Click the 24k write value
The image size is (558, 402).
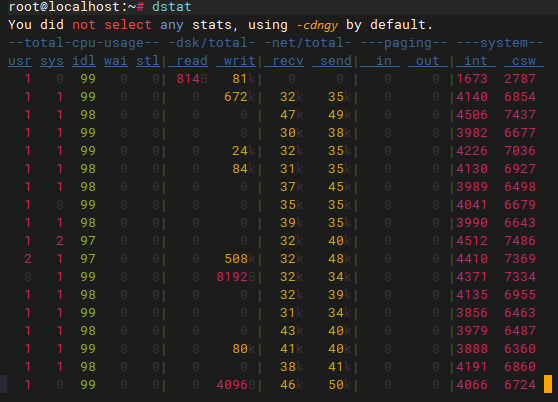(x=243, y=151)
